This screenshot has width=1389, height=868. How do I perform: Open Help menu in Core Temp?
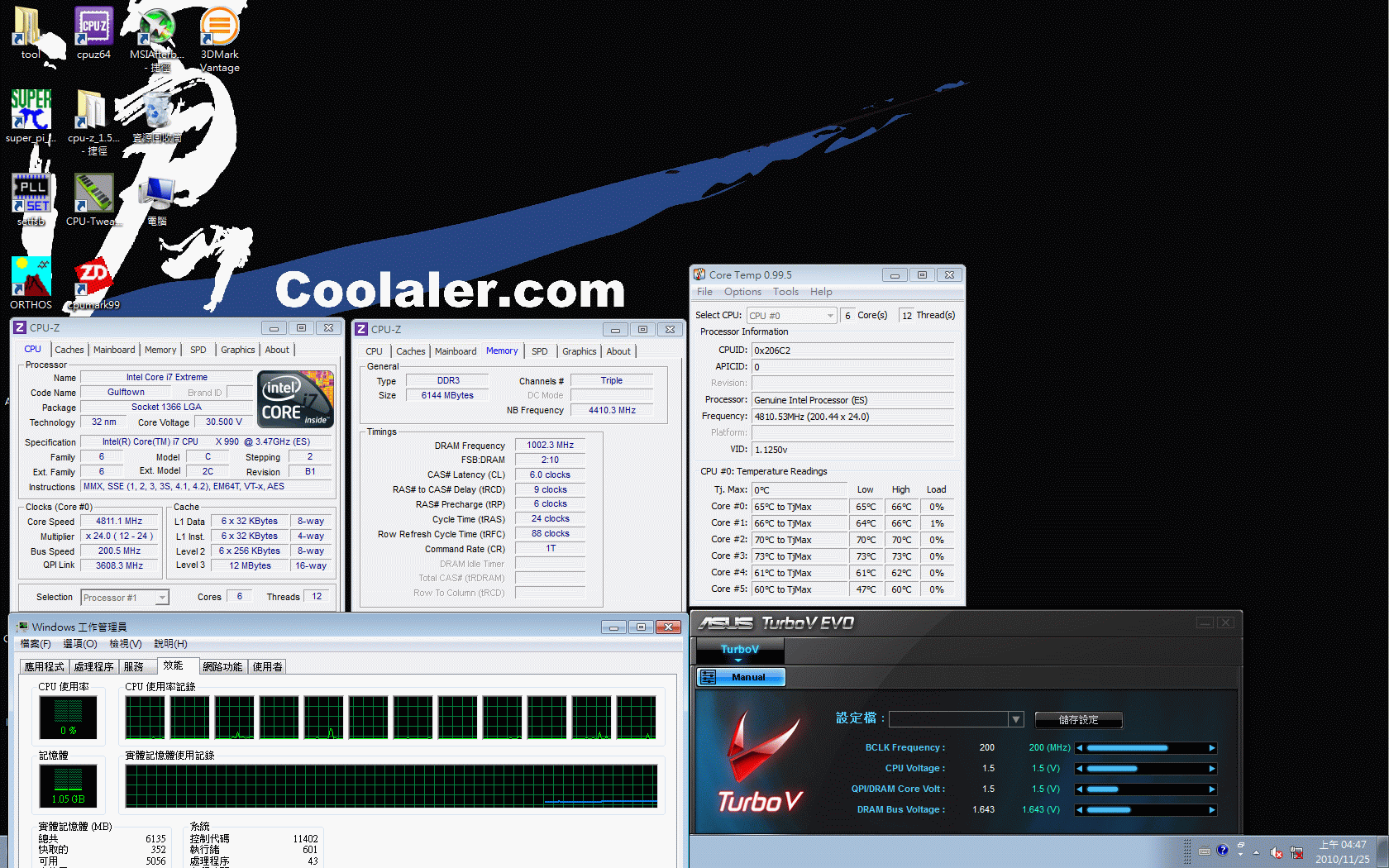tap(821, 292)
